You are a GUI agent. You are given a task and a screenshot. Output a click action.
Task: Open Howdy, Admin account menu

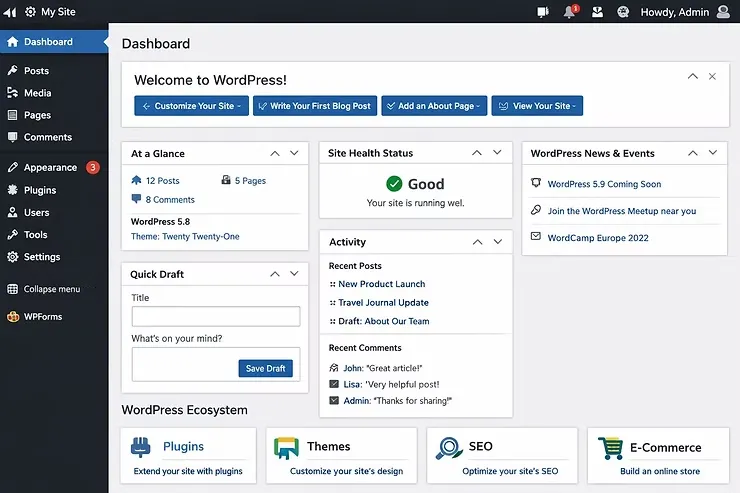pyautogui.click(x=674, y=12)
